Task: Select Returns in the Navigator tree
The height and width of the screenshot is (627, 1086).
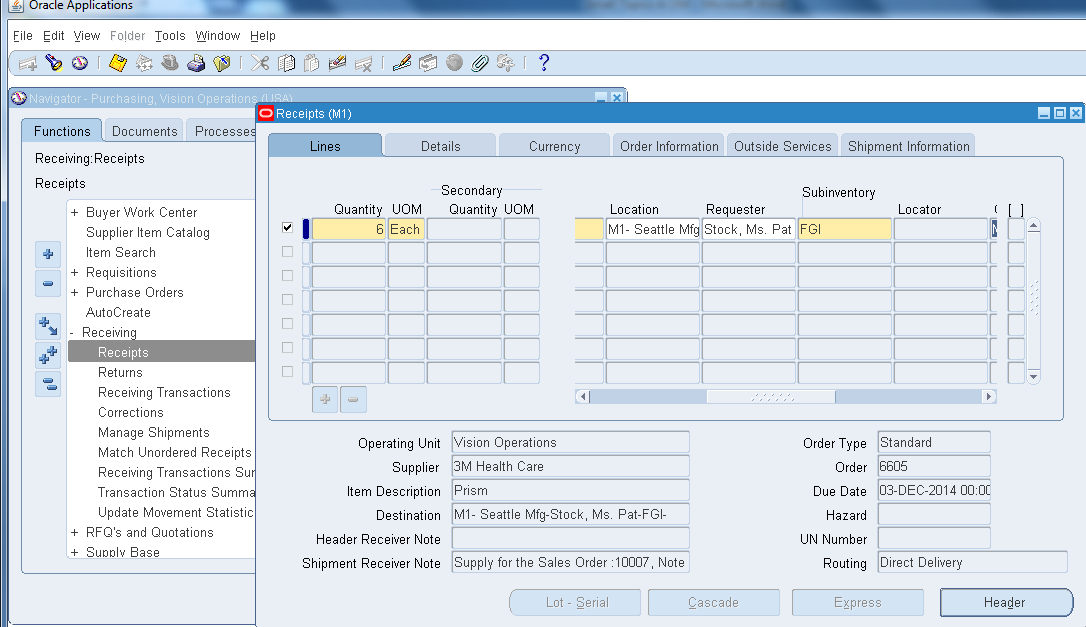Action: coord(120,372)
